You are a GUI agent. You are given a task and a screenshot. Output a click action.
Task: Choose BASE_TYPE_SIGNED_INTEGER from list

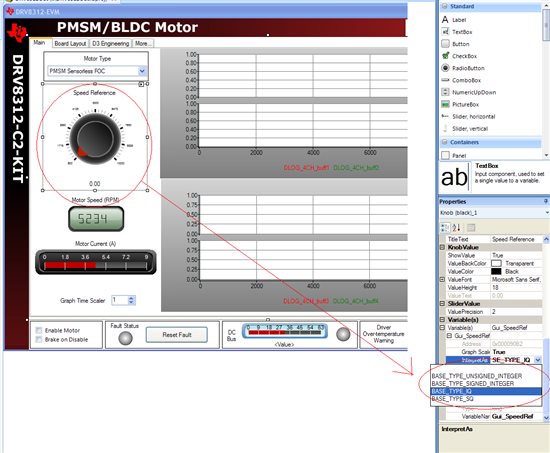click(x=486, y=384)
